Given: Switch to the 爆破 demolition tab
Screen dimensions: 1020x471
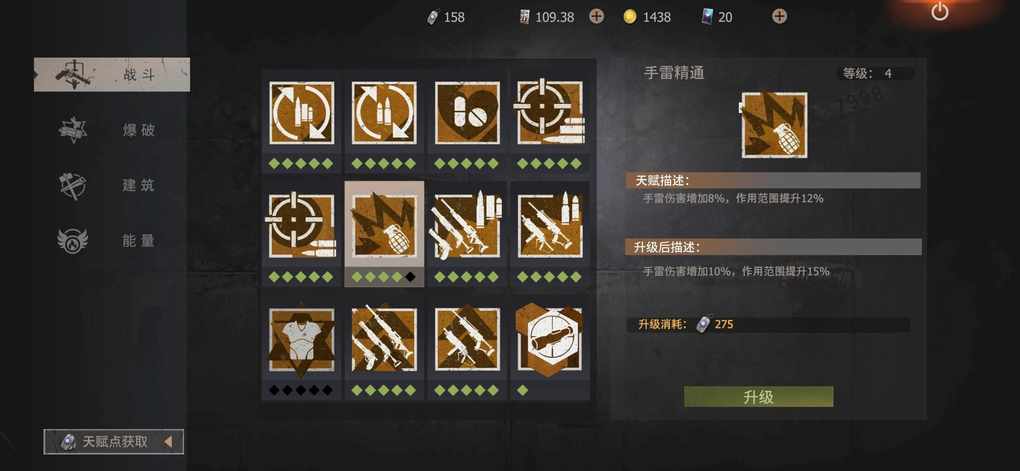Looking at the screenshot, I should point(112,130).
